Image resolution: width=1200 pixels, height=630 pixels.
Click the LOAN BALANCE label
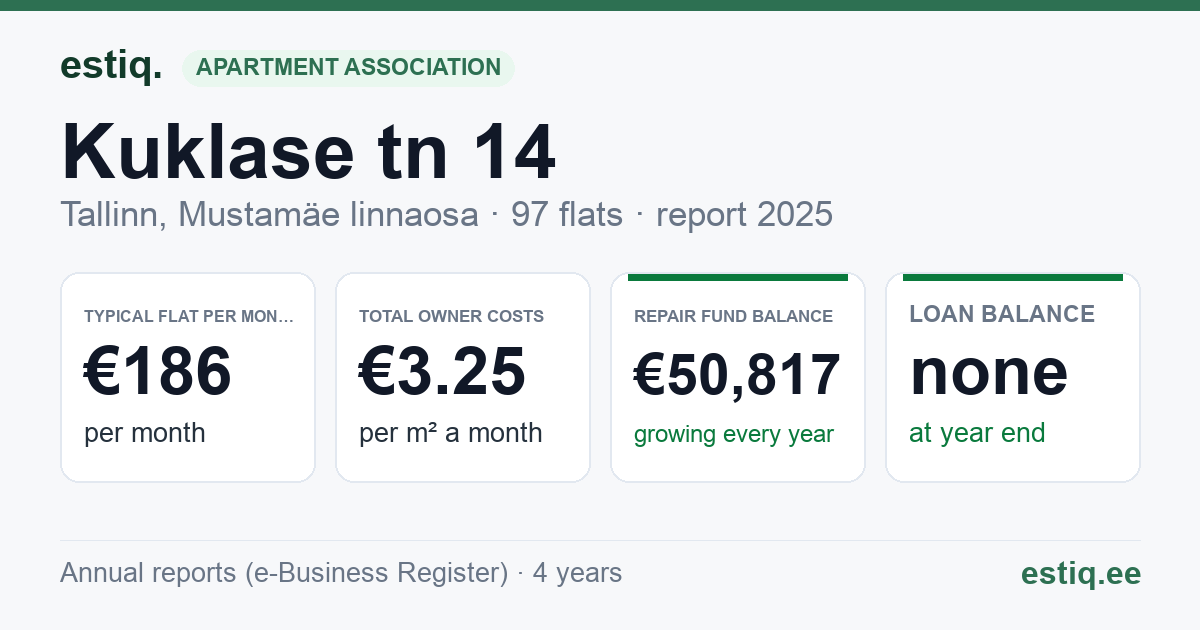(x=1002, y=314)
